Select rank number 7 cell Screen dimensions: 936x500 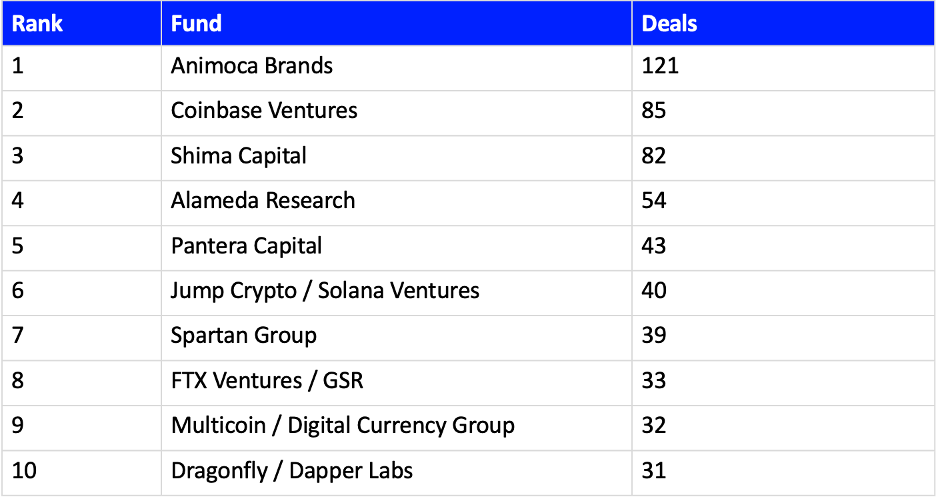point(82,338)
